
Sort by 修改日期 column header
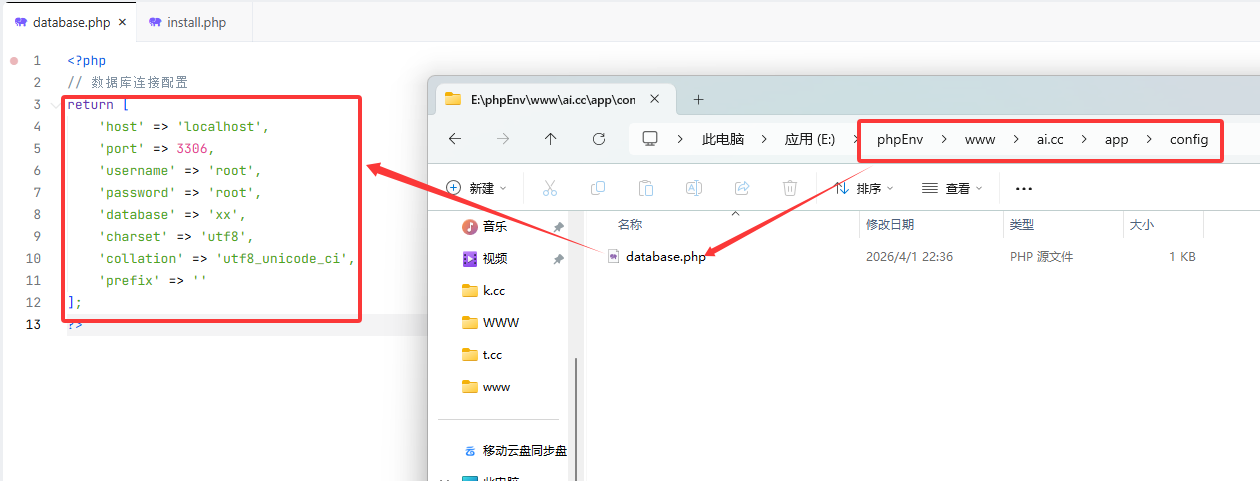pyautogui.click(x=889, y=225)
